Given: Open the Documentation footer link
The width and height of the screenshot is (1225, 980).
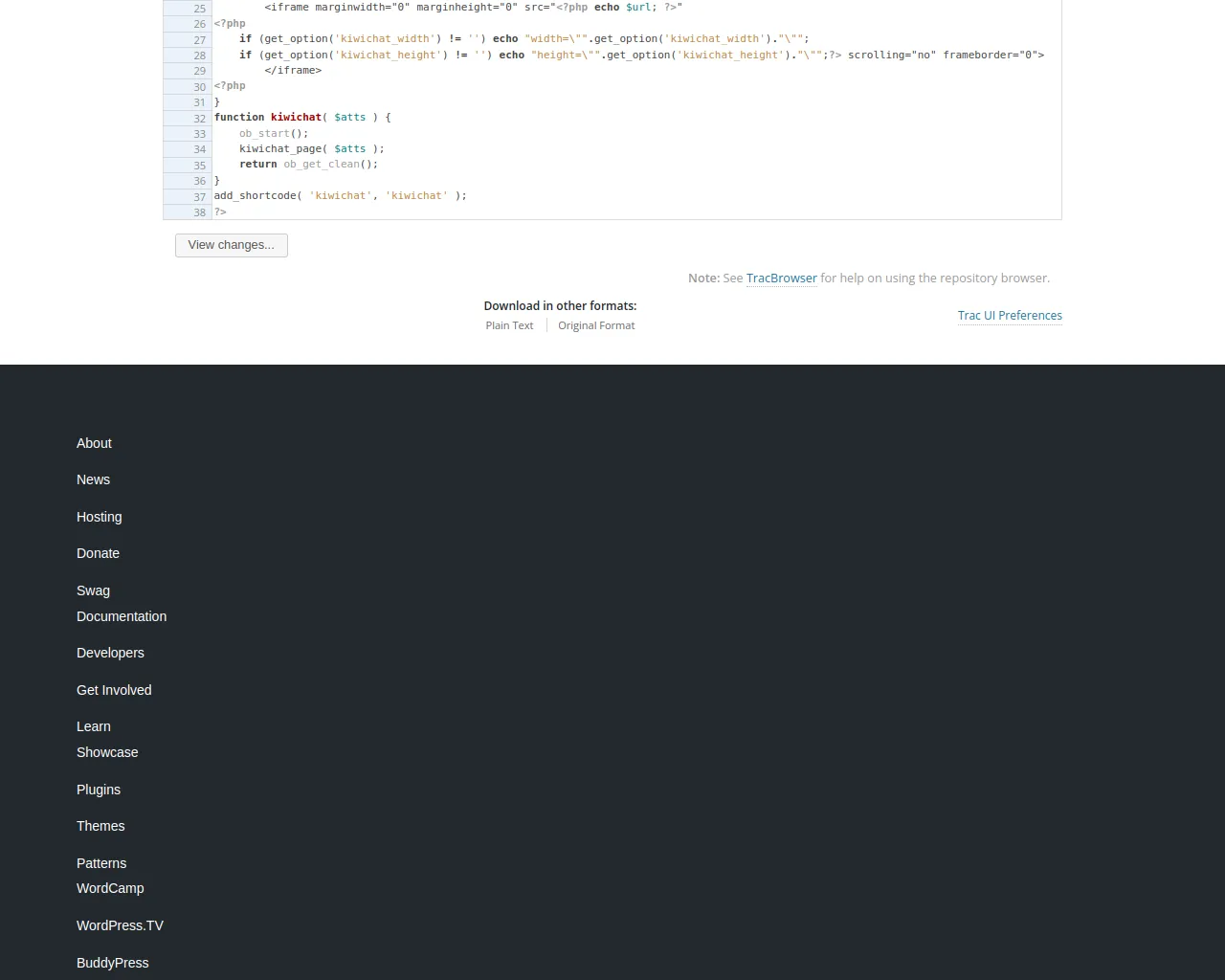Looking at the screenshot, I should pyautogui.click(x=122, y=616).
